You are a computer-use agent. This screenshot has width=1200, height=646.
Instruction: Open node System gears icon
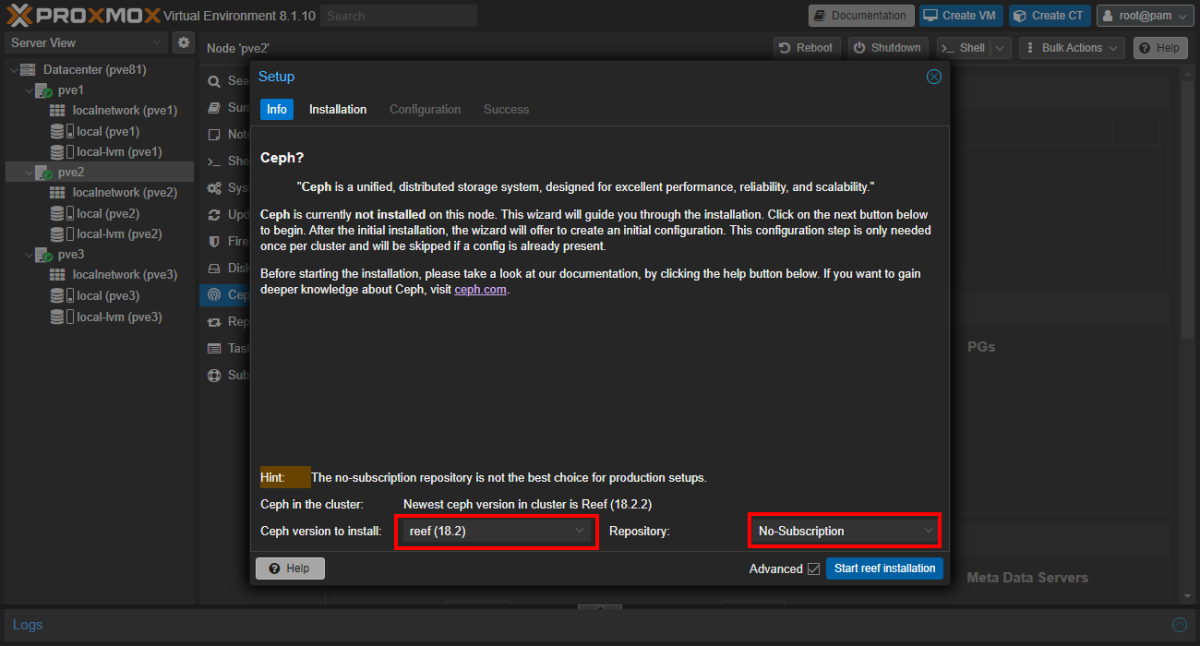click(214, 188)
